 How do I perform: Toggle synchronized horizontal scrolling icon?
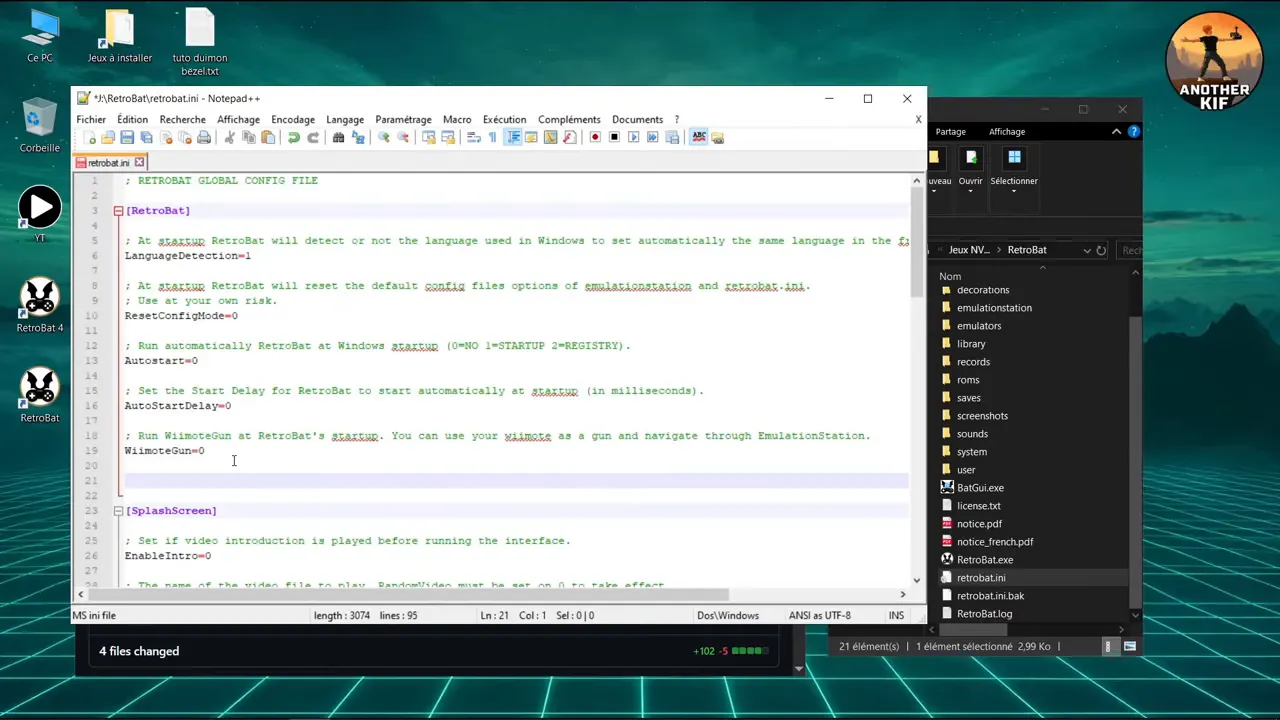[448, 138]
